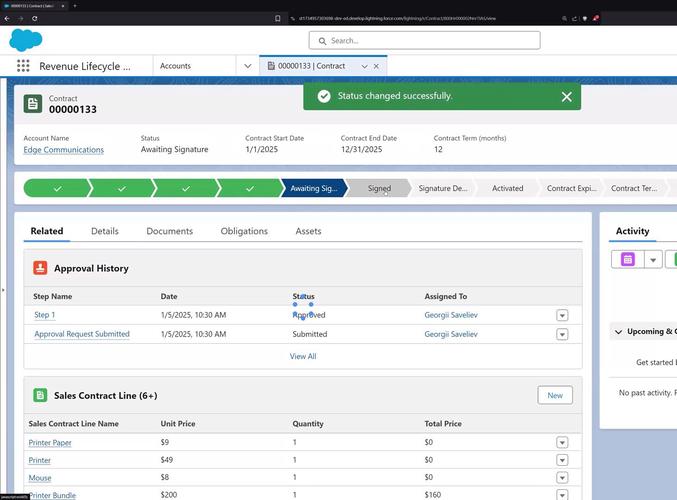Click View All in Approval History
The height and width of the screenshot is (500, 677).
tap(303, 356)
